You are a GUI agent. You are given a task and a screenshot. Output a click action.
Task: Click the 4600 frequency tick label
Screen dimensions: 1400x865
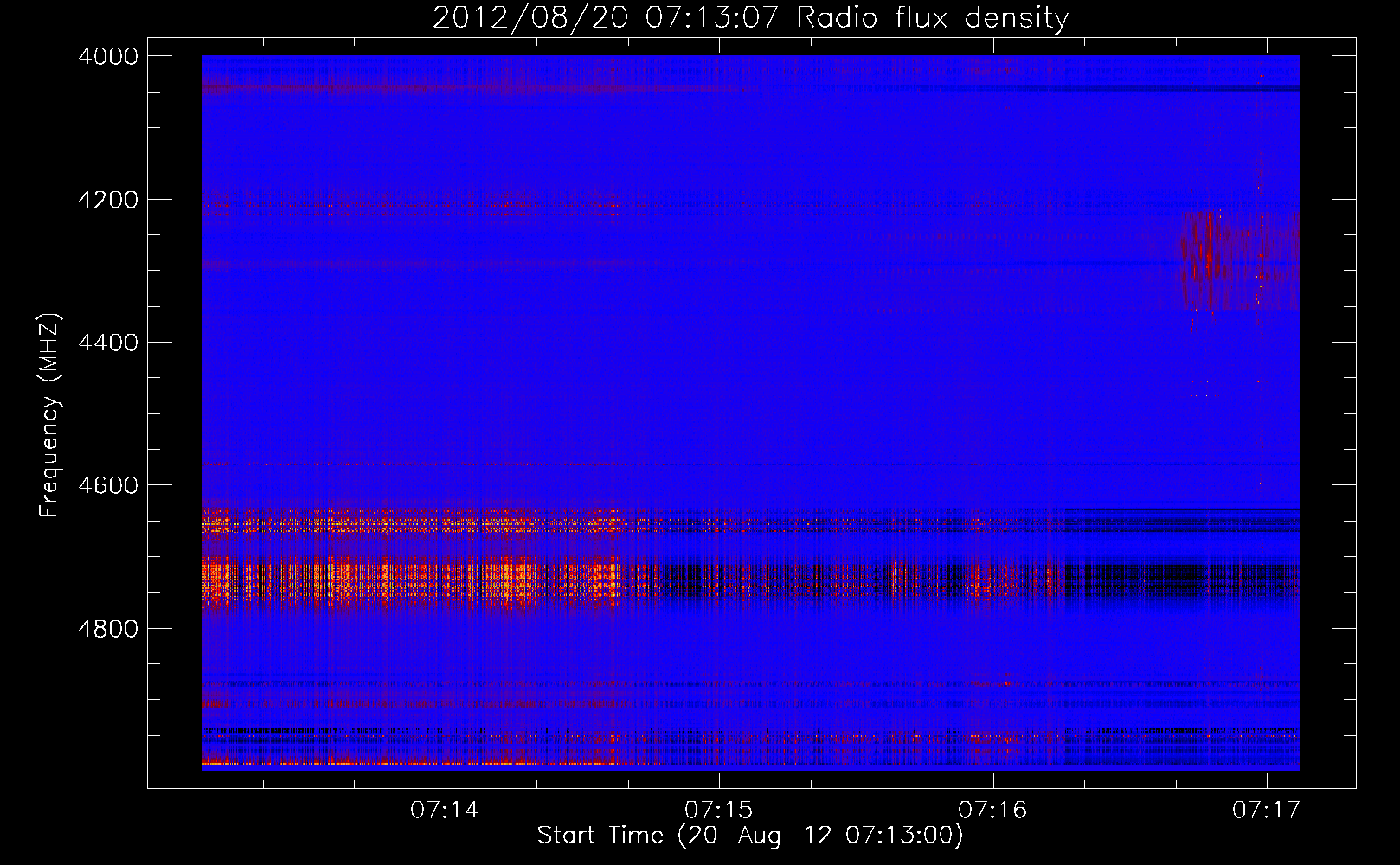[x=108, y=485]
